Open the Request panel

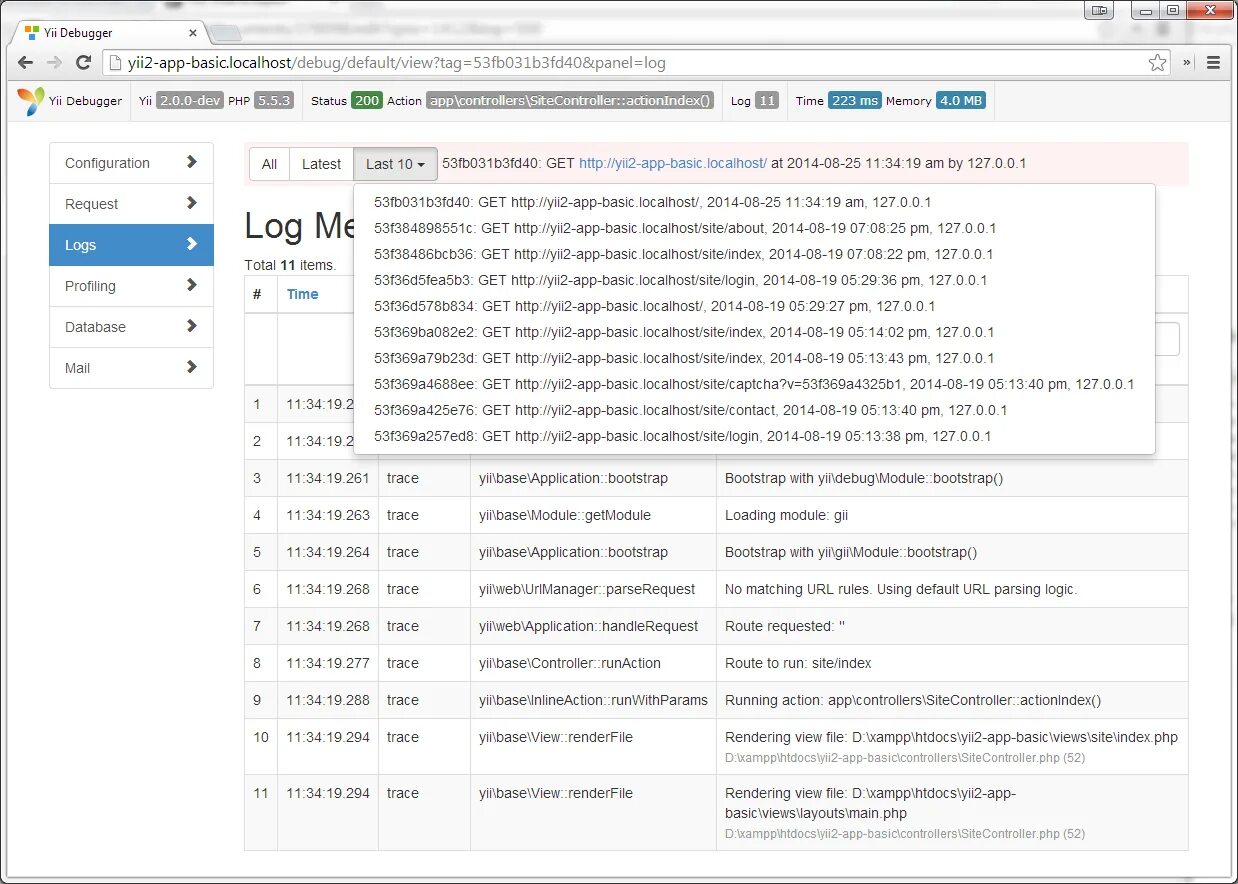coord(131,204)
